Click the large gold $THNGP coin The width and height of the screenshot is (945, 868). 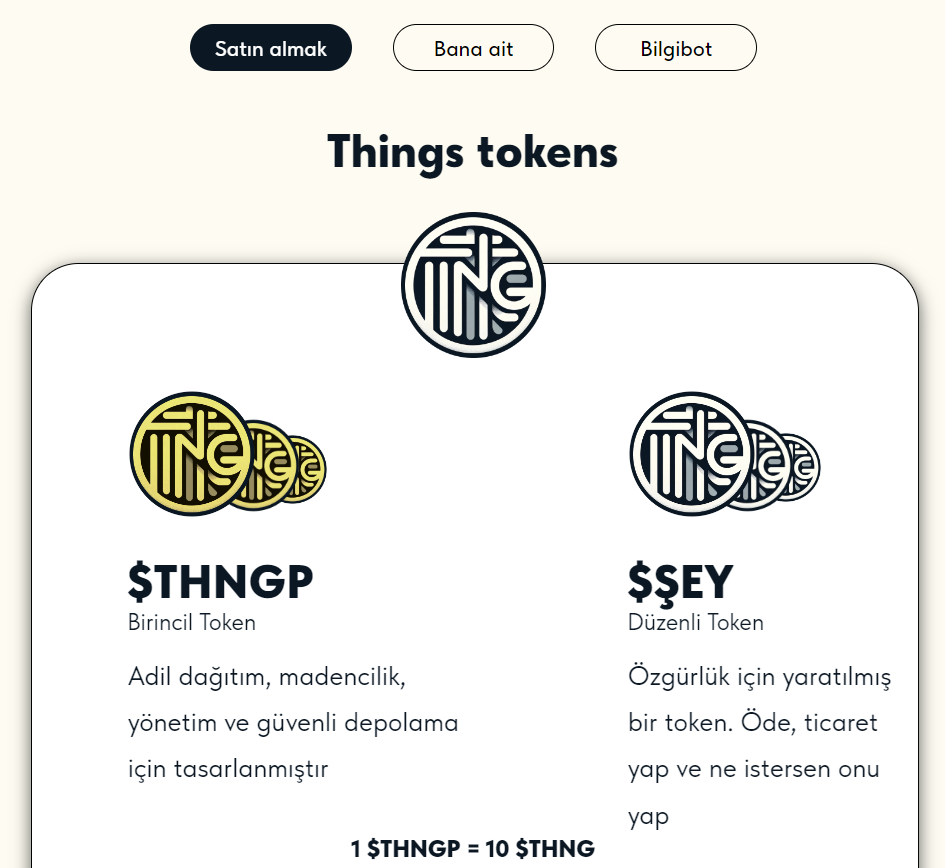(189, 454)
